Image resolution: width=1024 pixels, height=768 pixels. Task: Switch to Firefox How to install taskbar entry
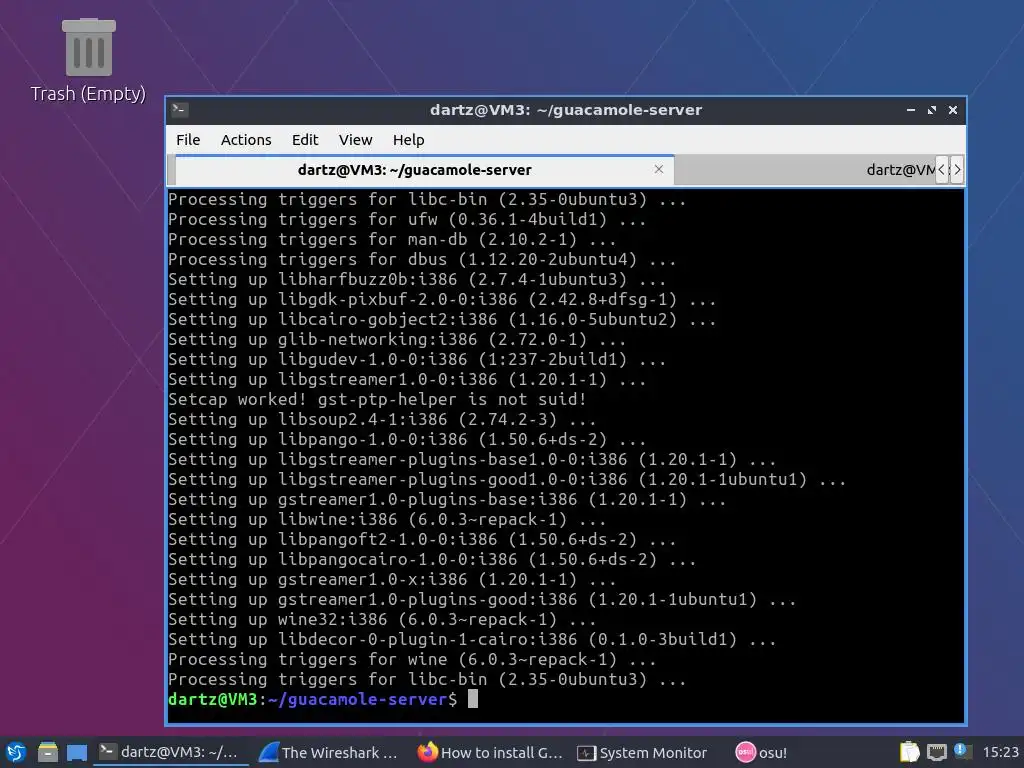pyautogui.click(x=490, y=752)
